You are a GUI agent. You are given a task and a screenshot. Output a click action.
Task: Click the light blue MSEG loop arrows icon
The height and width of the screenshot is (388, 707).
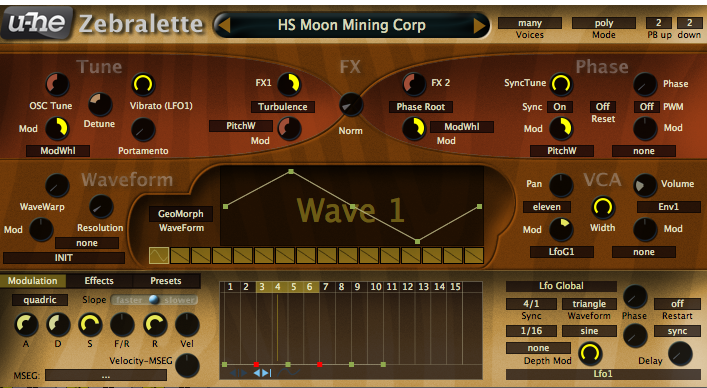click(262, 373)
